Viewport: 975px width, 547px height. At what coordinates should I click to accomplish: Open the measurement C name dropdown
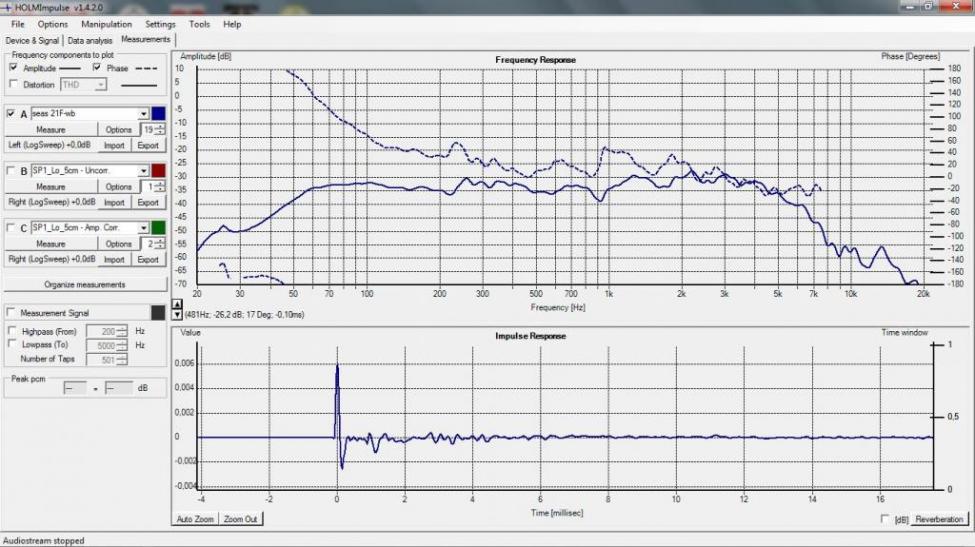(x=144, y=228)
